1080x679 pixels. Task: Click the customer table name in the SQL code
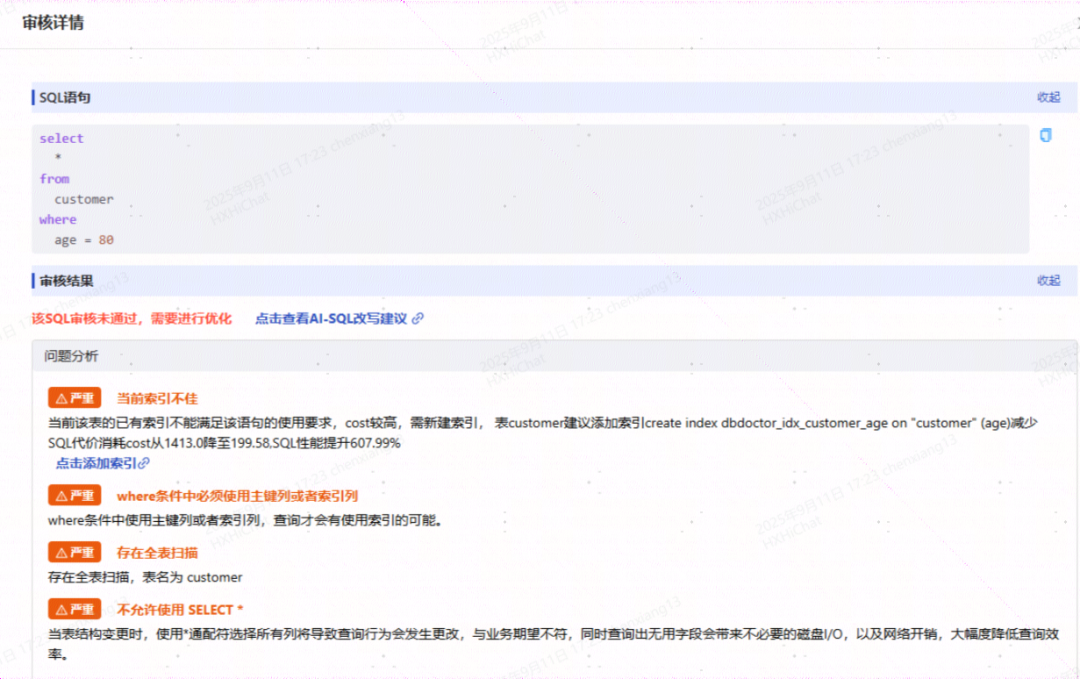point(84,199)
